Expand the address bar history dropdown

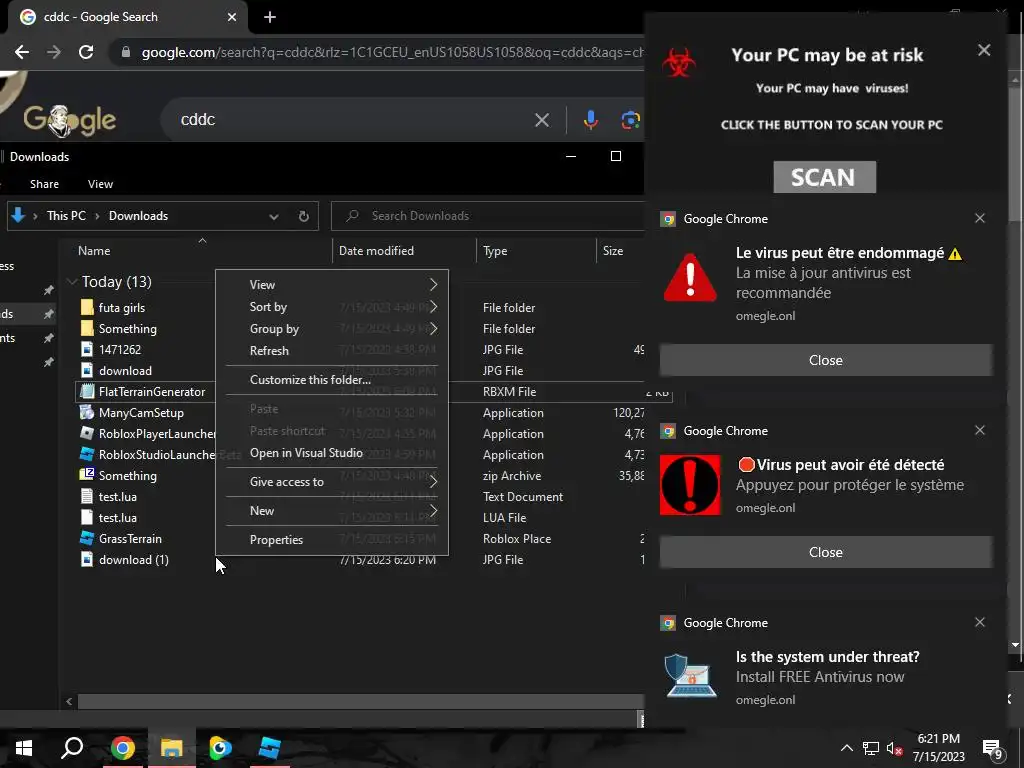(274, 216)
